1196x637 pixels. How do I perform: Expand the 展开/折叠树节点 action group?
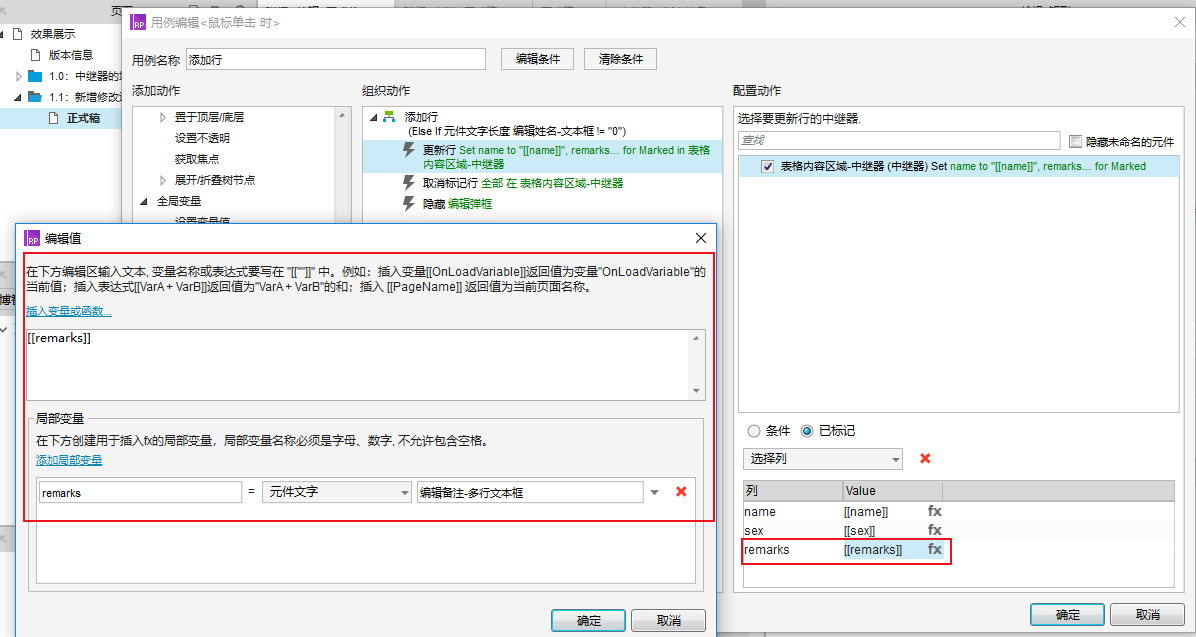[x=162, y=181]
